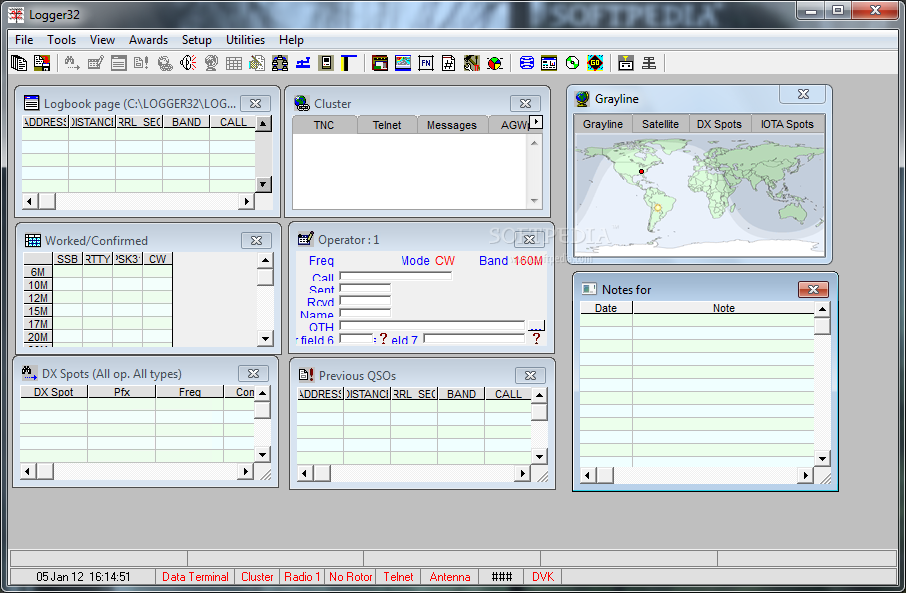Open the IOTA Spots tab
Image resolution: width=906 pixels, height=593 pixels.
tap(787, 124)
